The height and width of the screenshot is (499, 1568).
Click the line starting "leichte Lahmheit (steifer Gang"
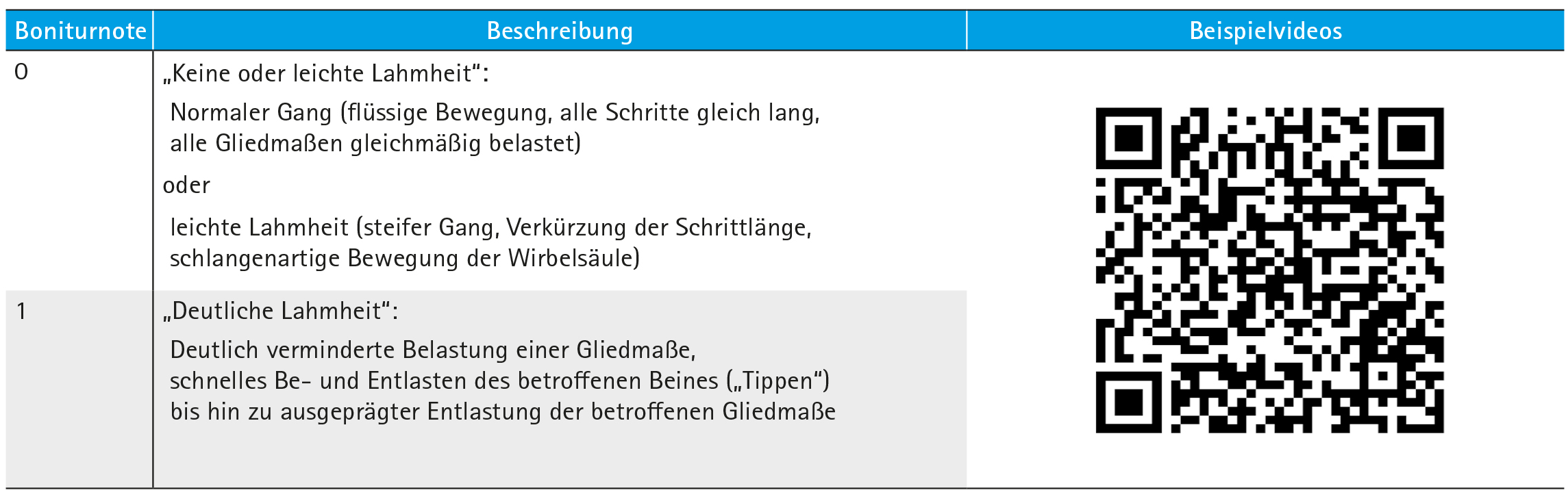click(x=490, y=227)
